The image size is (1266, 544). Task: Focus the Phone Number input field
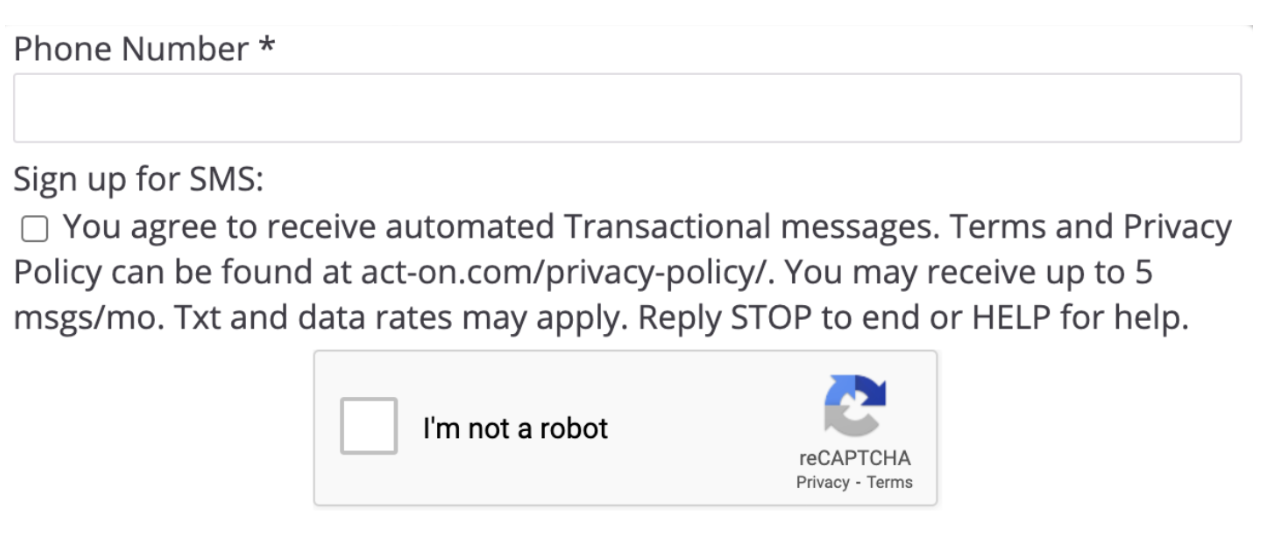point(627,107)
